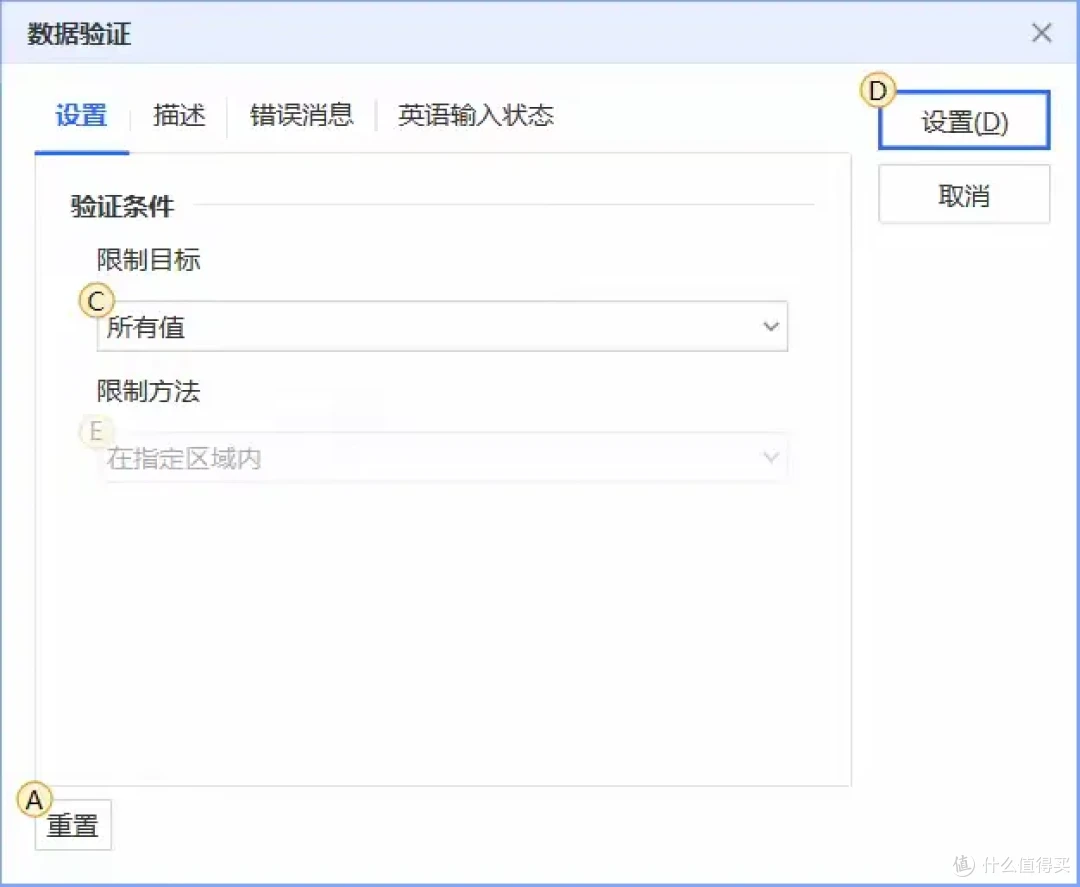Click the disabled 在指定区域内 dropdown
Screen dimensions: 1080x887
442,458
